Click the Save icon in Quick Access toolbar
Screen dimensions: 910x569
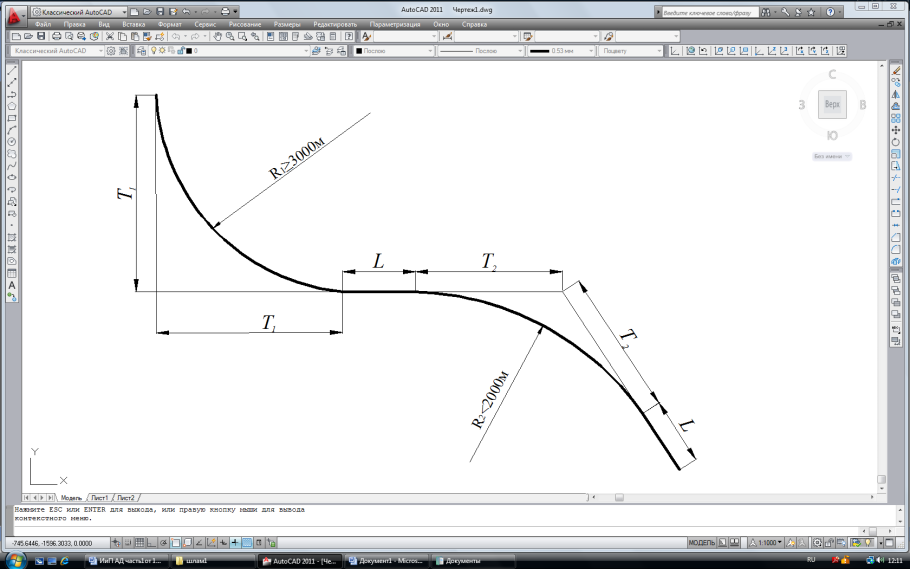click(x=161, y=11)
